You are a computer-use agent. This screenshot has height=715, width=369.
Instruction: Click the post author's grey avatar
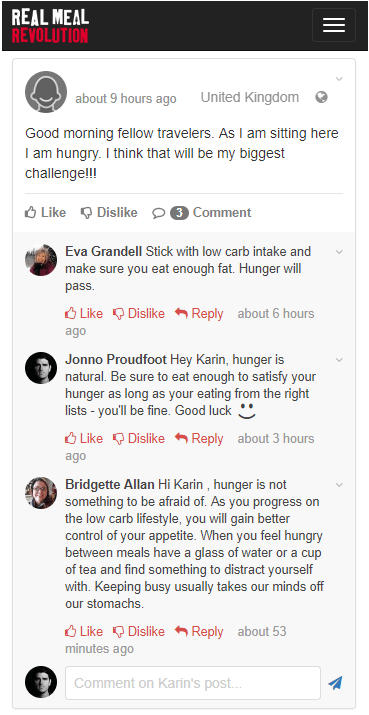(46, 92)
